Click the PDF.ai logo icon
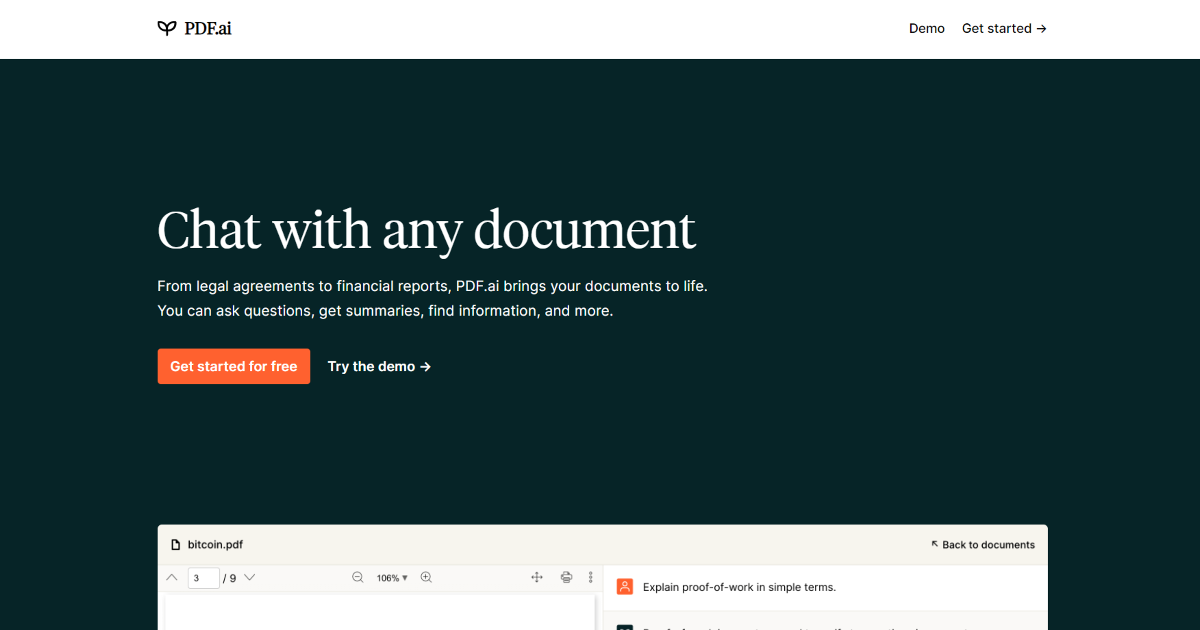The image size is (1200, 630). 165,28
